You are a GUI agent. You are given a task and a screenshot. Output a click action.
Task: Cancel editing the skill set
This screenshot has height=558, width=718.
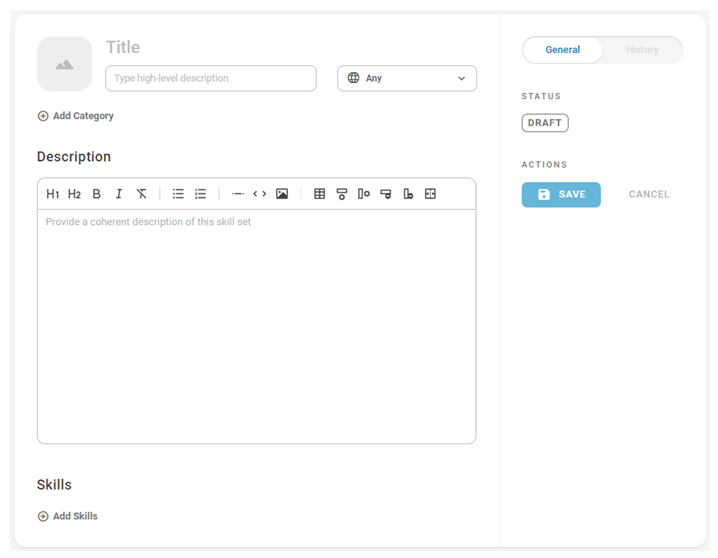[649, 195]
